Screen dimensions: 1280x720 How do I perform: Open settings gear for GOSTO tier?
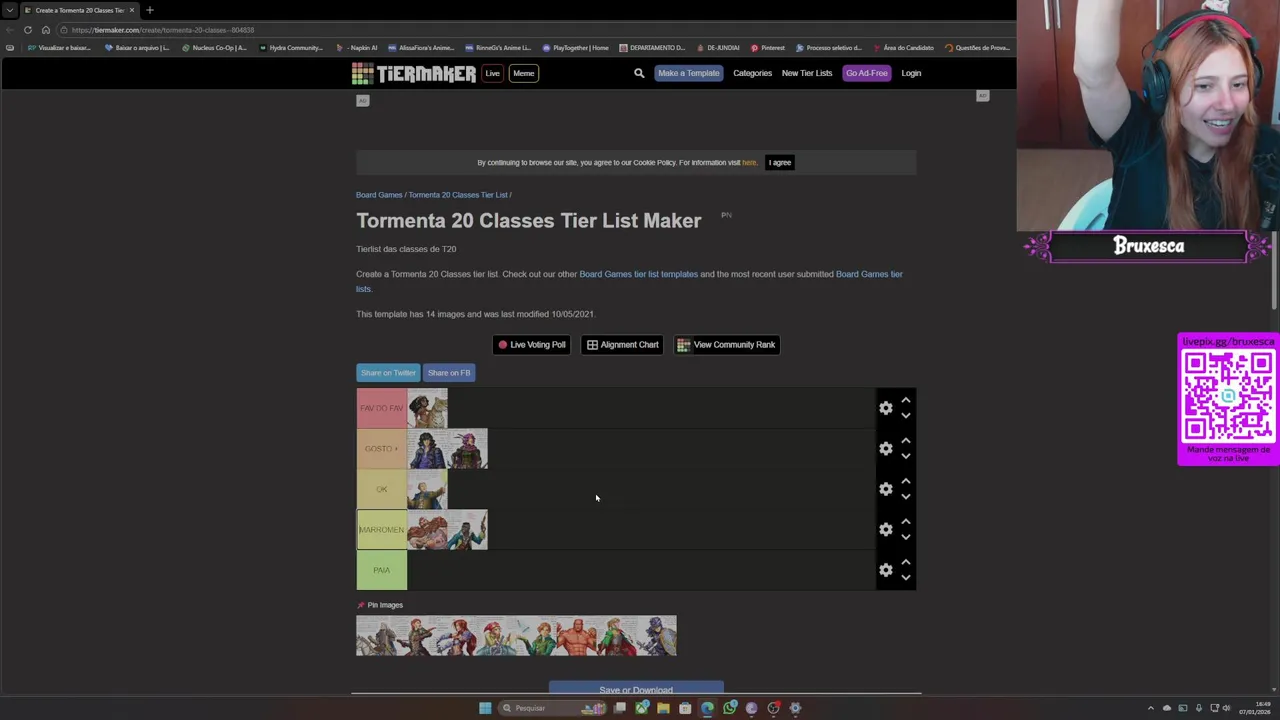tap(886, 448)
